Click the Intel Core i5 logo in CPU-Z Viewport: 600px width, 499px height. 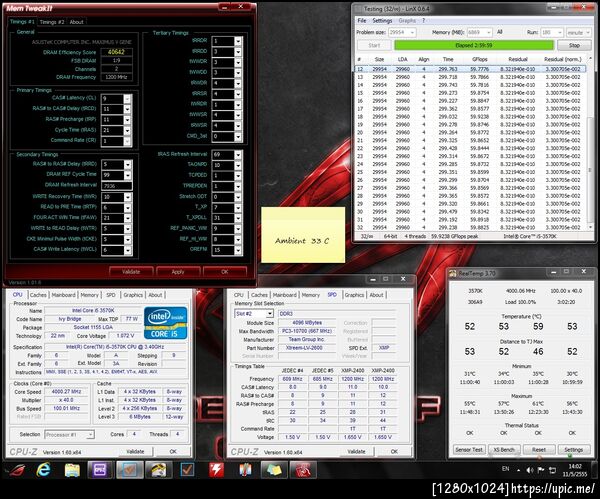[x=166, y=323]
